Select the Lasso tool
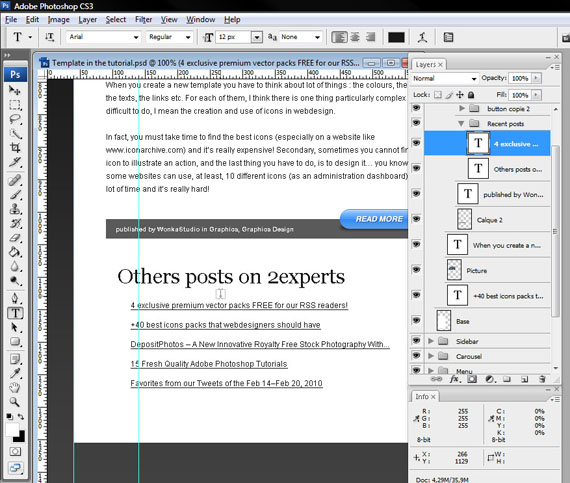 (15, 119)
